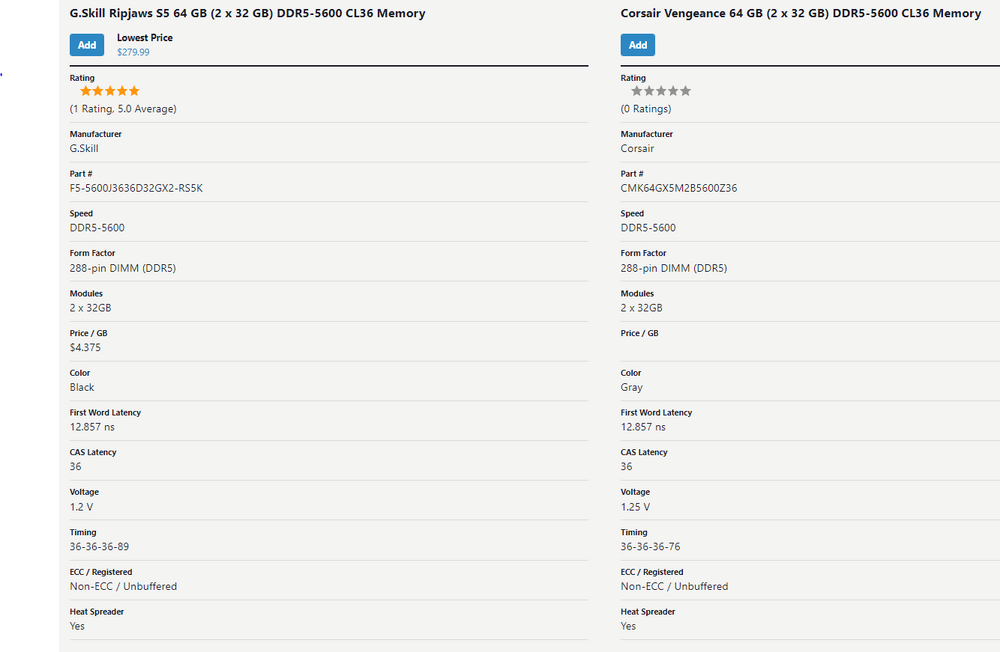Viewport: 1000px width, 652px height.
Task: Add G.Skill Ripjaws S5 memory to list
Action: 87,45
